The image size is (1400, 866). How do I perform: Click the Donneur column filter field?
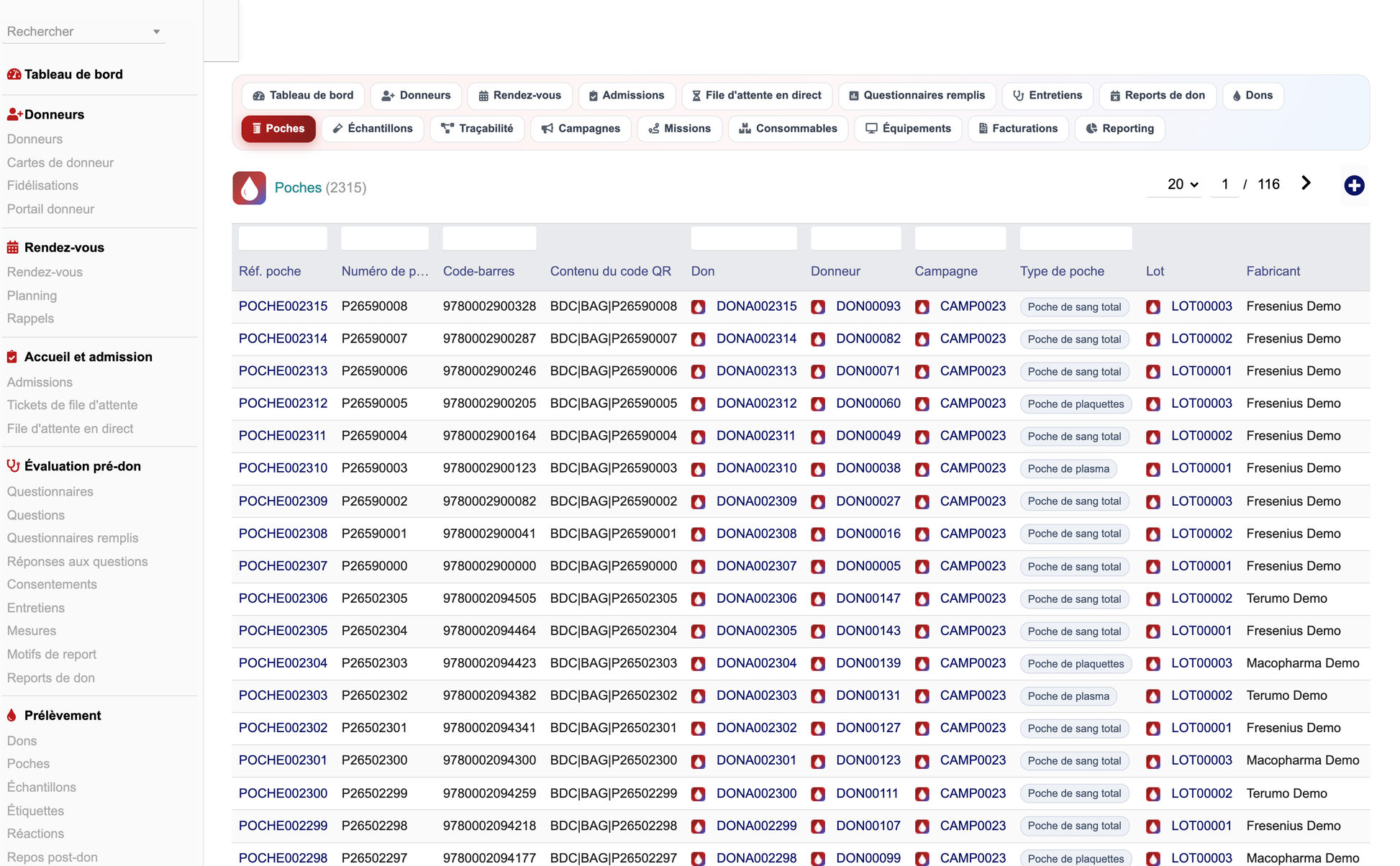[x=855, y=238]
